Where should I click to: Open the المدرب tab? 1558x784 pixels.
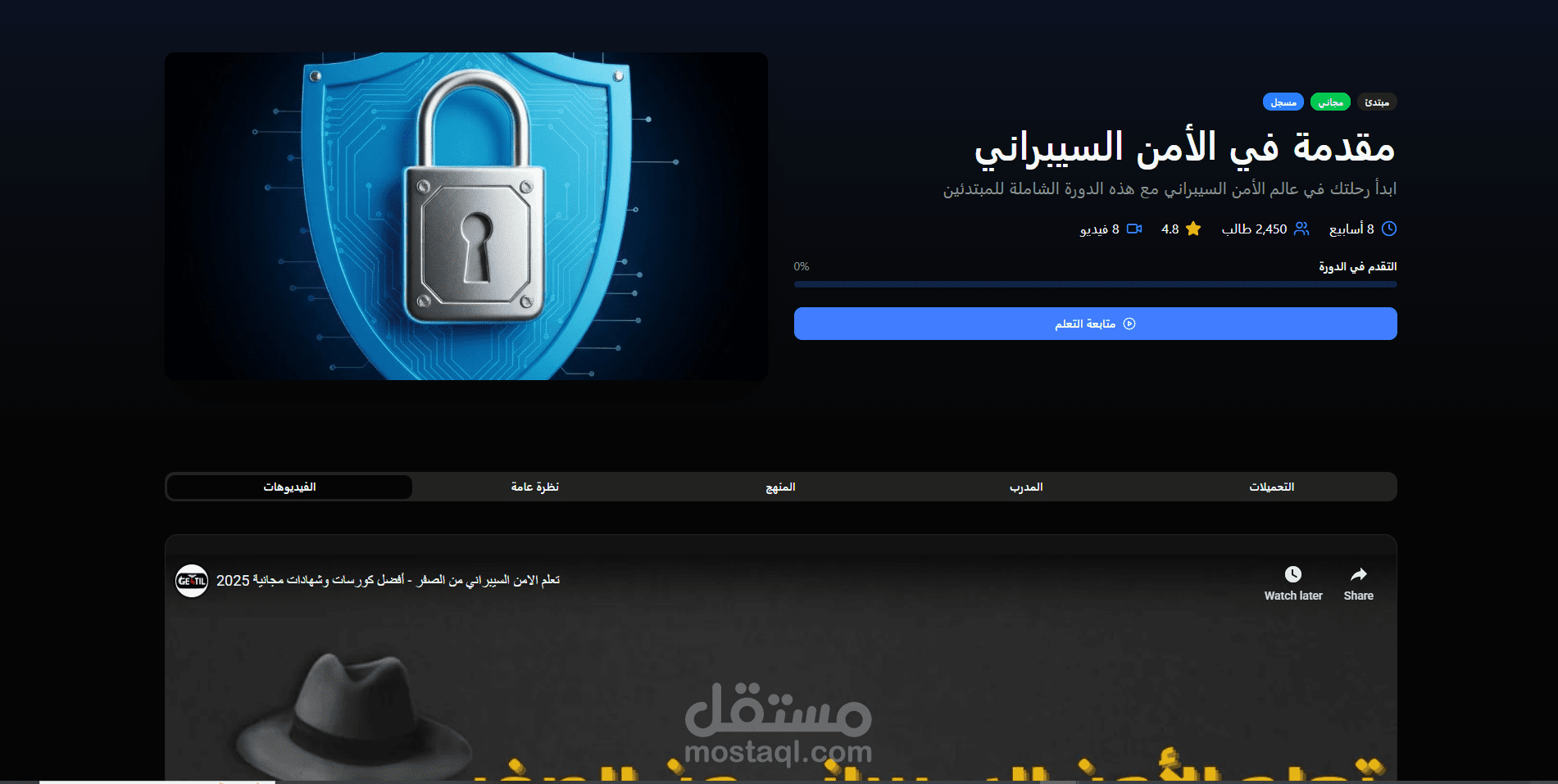pyautogui.click(x=1026, y=487)
